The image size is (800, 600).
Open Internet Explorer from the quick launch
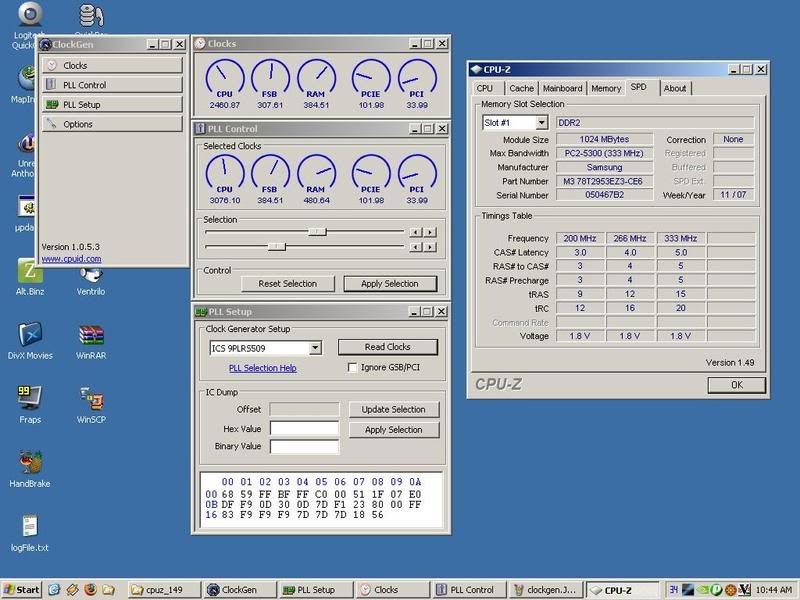pyautogui.click(x=54, y=590)
